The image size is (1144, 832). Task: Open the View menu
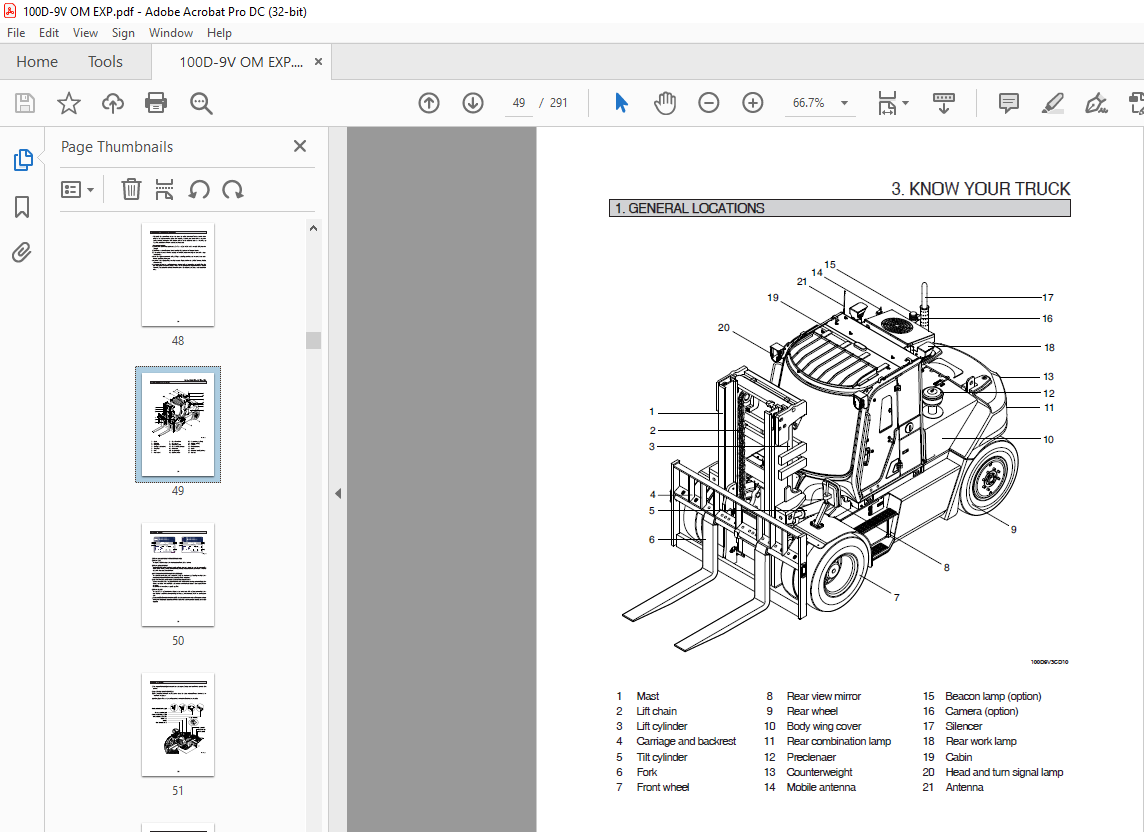click(85, 33)
